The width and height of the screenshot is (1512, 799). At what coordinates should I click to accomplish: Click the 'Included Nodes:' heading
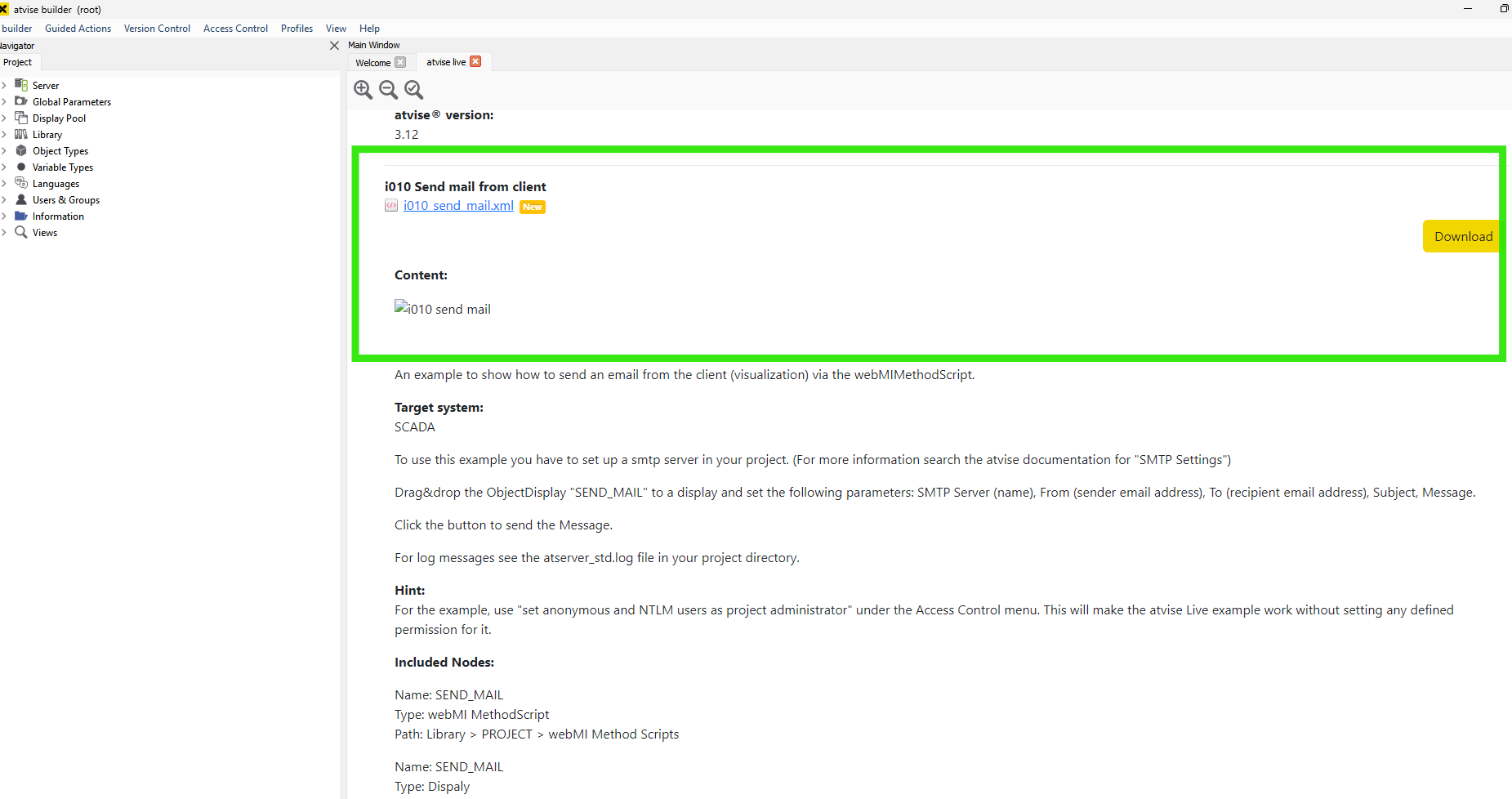[x=444, y=662]
